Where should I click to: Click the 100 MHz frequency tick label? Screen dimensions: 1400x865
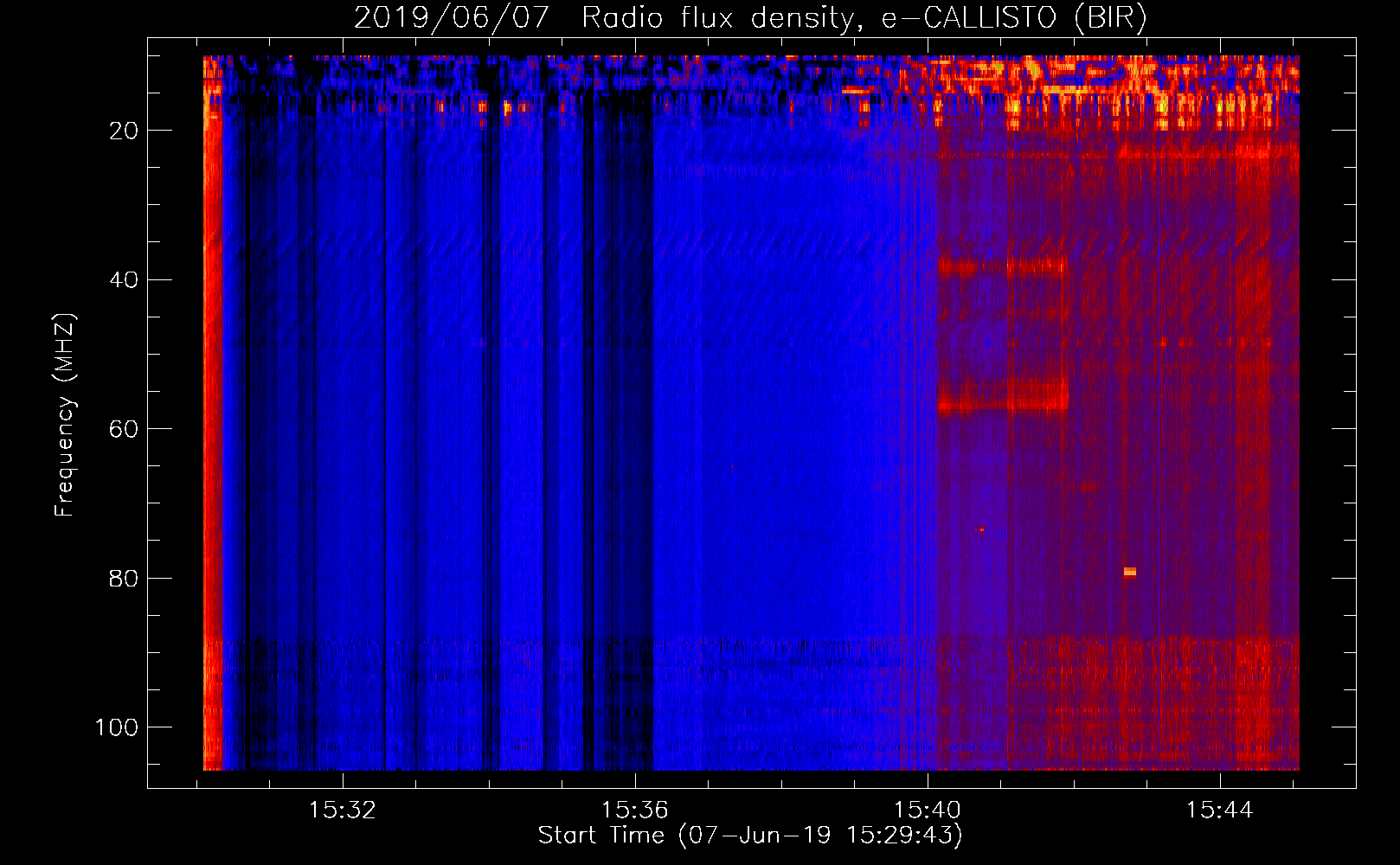pos(117,727)
